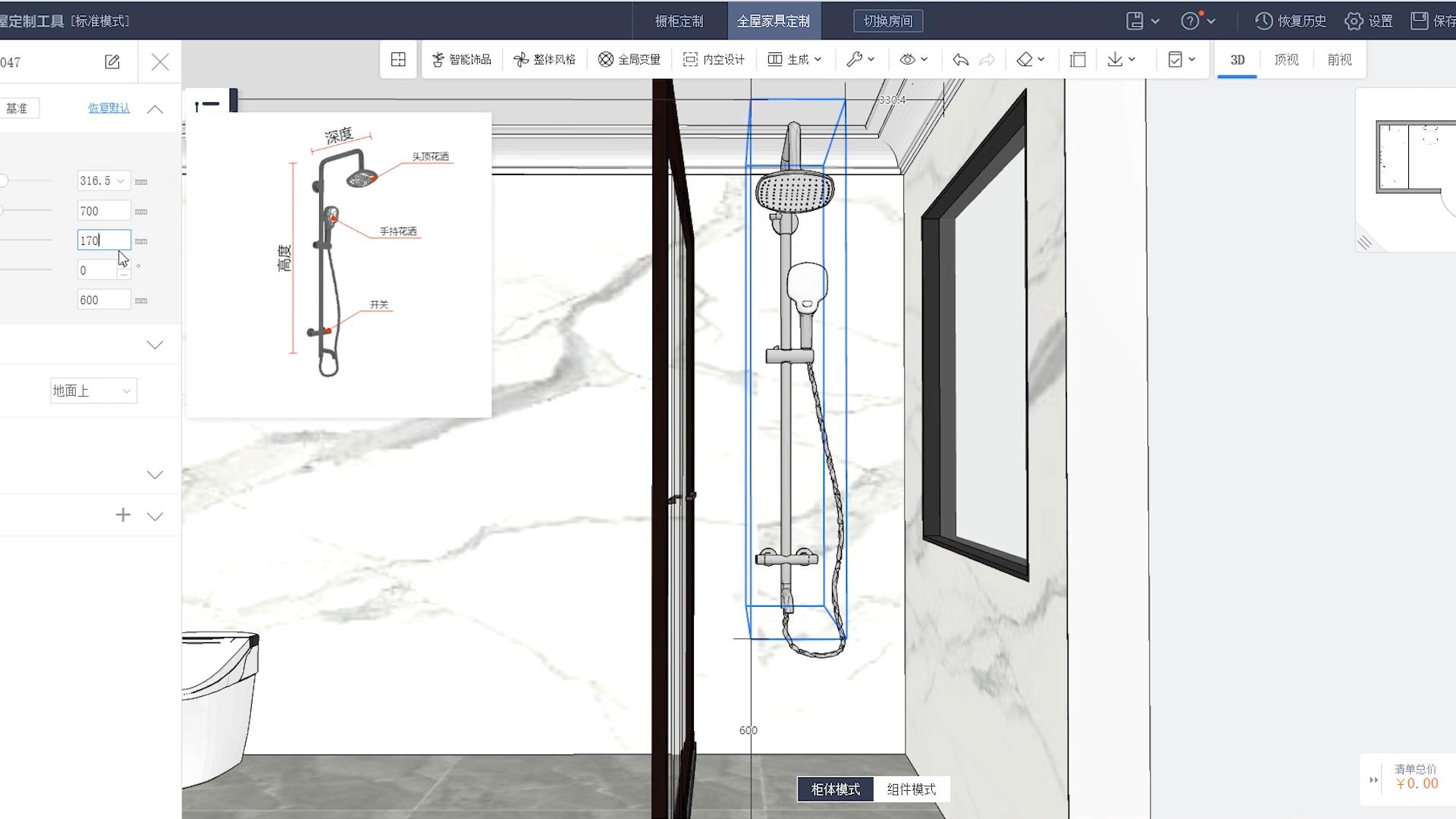Click the plus add icon in left panel

123,516
